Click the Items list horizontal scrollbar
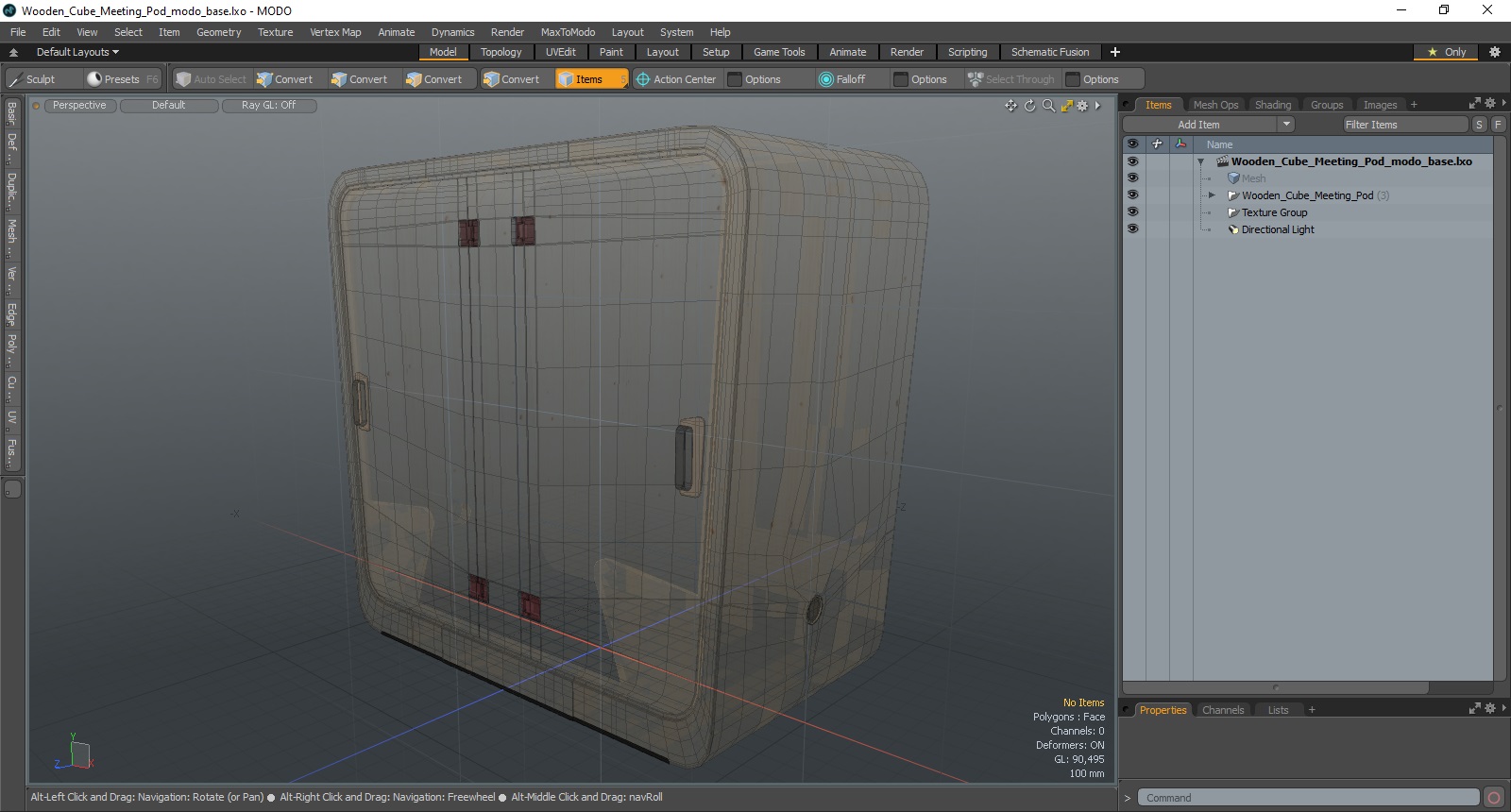This screenshot has width=1511, height=812. pyautogui.click(x=1276, y=687)
